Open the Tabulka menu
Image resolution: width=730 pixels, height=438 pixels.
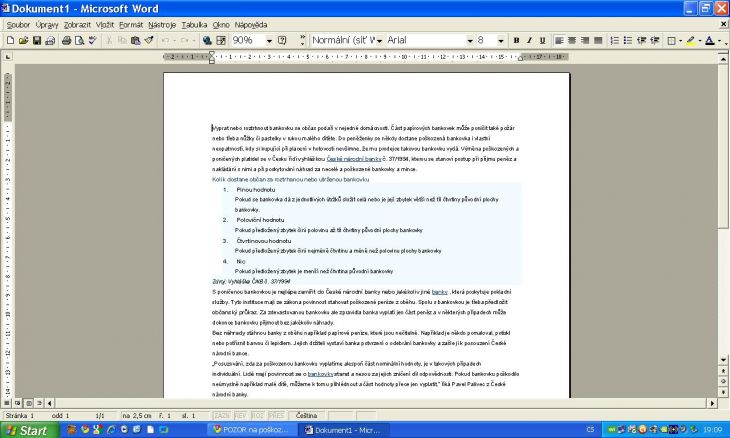194,25
